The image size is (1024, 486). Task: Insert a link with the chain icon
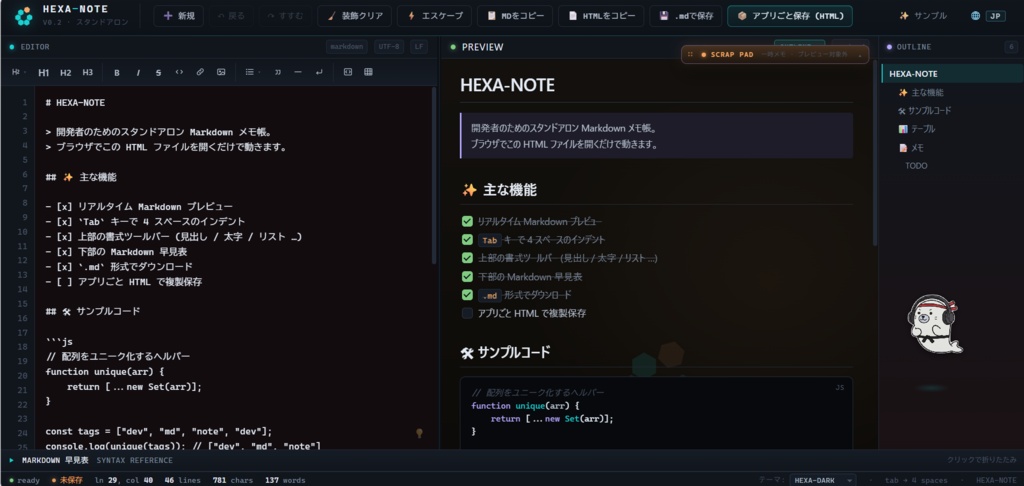pos(200,72)
